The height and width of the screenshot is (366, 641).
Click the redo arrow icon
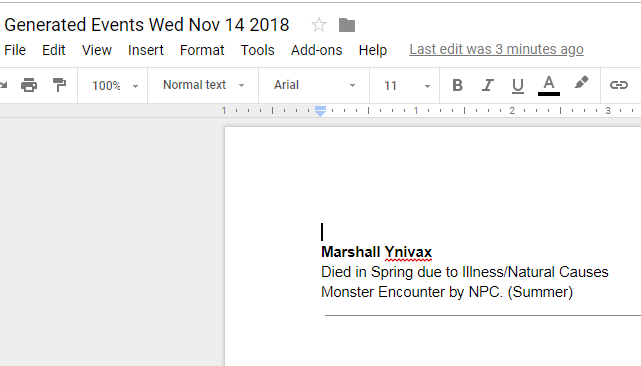tap(4, 85)
